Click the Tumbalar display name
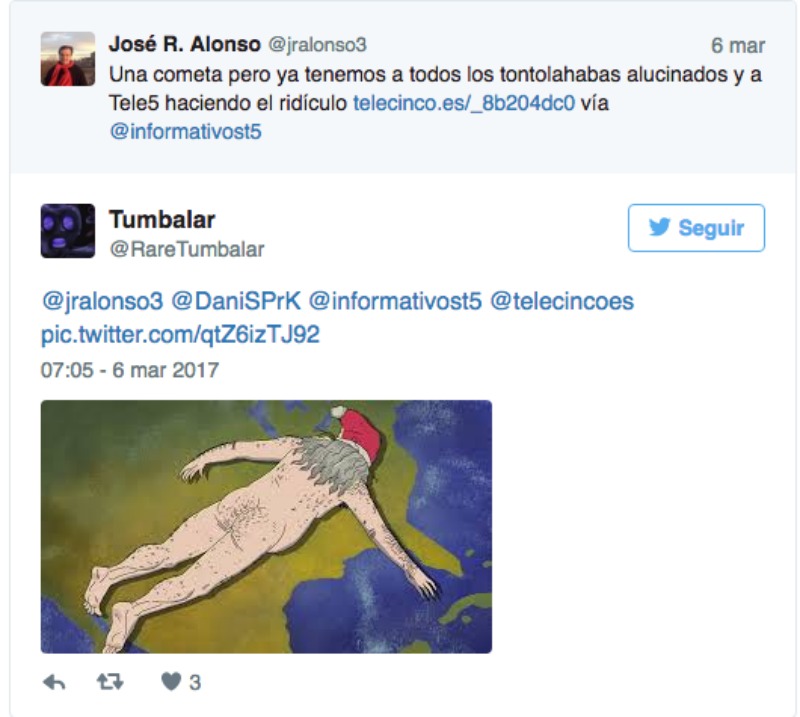 [x=162, y=220]
